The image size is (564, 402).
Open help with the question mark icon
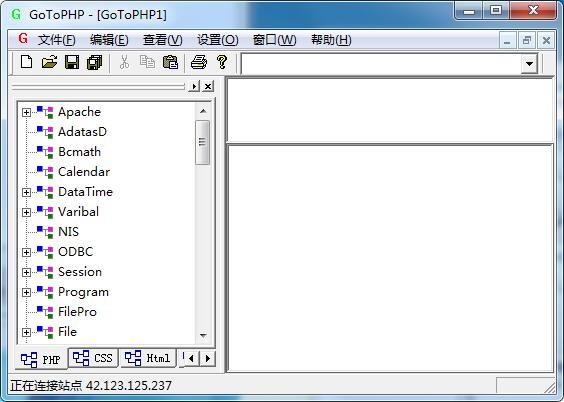[222, 62]
